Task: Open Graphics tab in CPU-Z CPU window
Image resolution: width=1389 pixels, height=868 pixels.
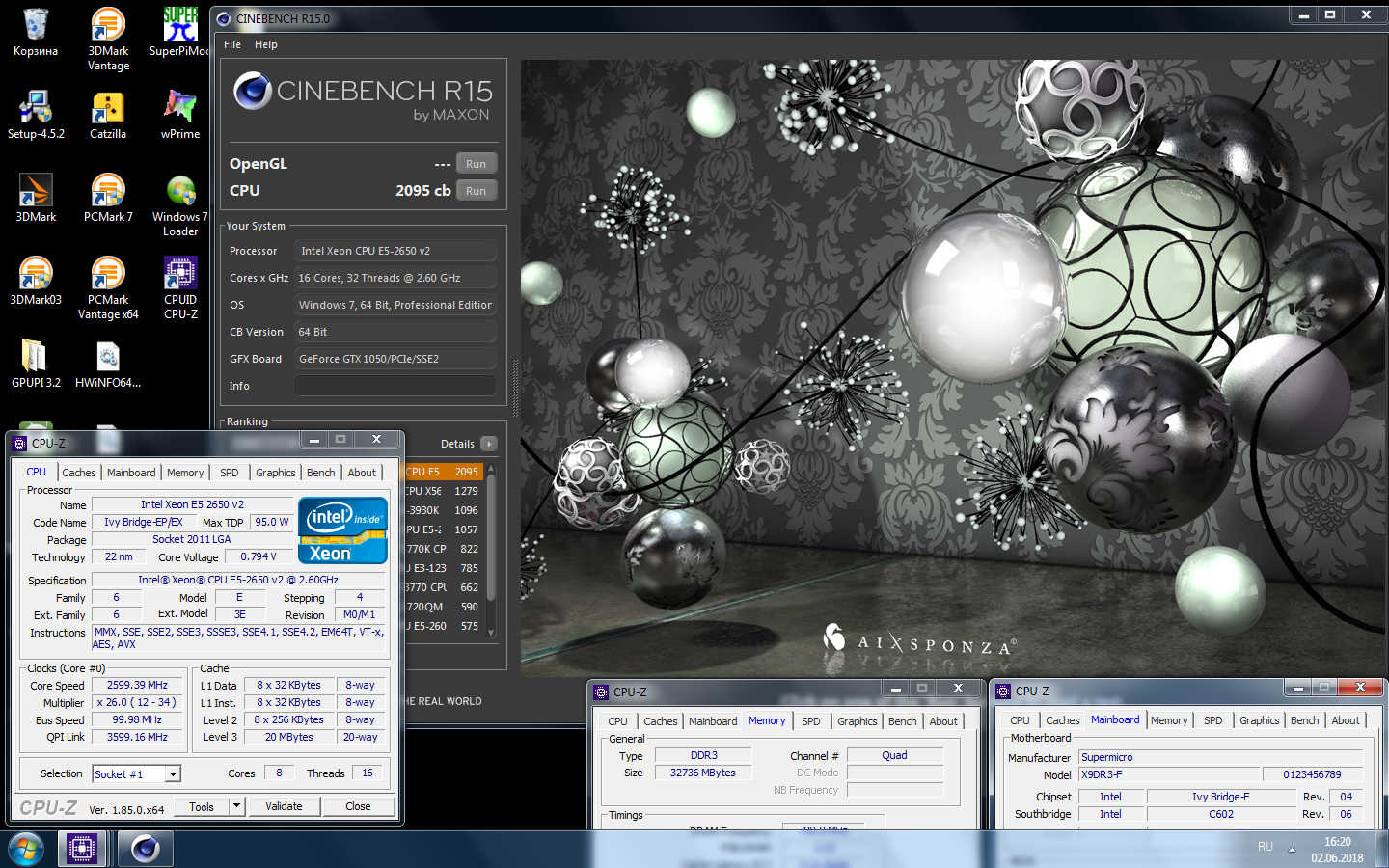Action: coord(276,473)
